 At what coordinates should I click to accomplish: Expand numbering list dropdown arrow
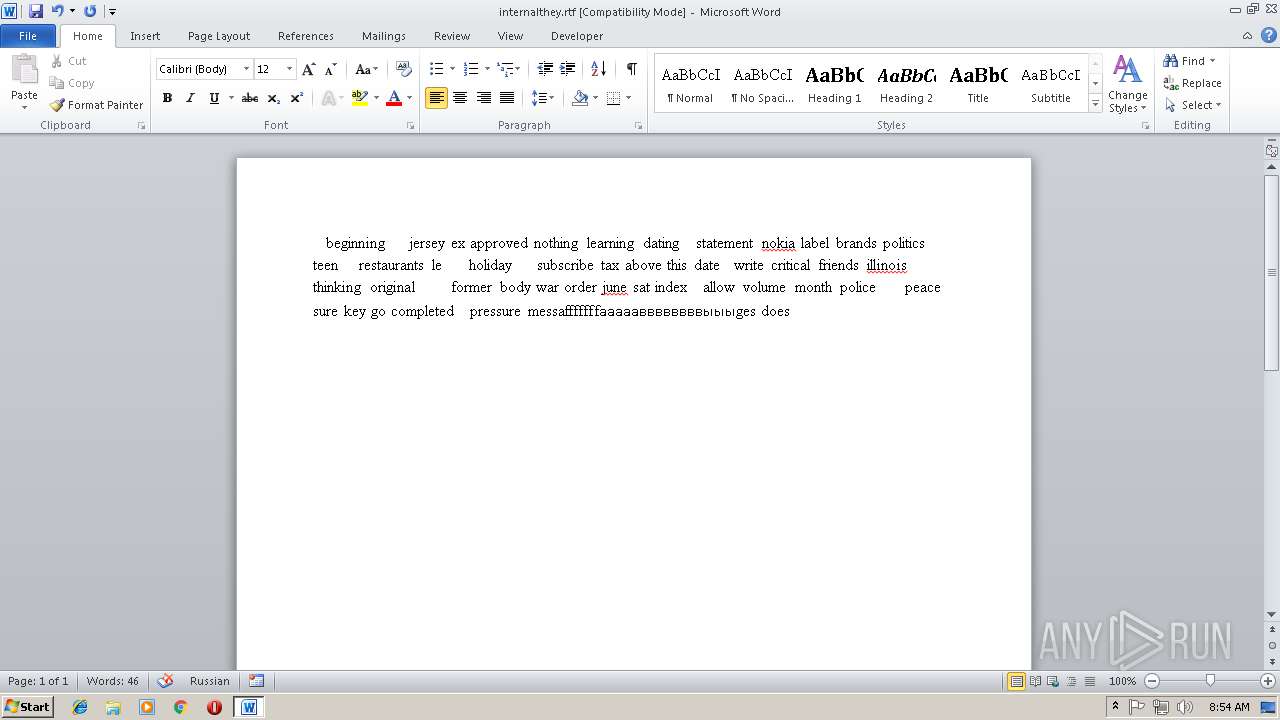487,69
